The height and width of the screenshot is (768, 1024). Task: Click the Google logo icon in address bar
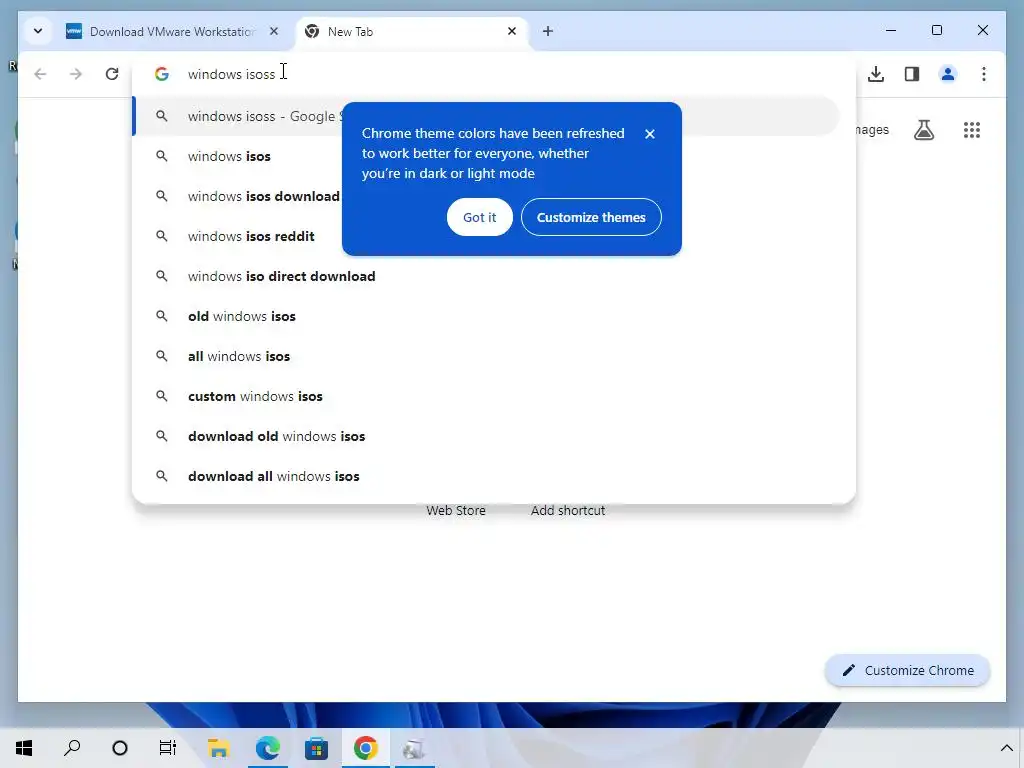pos(161,74)
